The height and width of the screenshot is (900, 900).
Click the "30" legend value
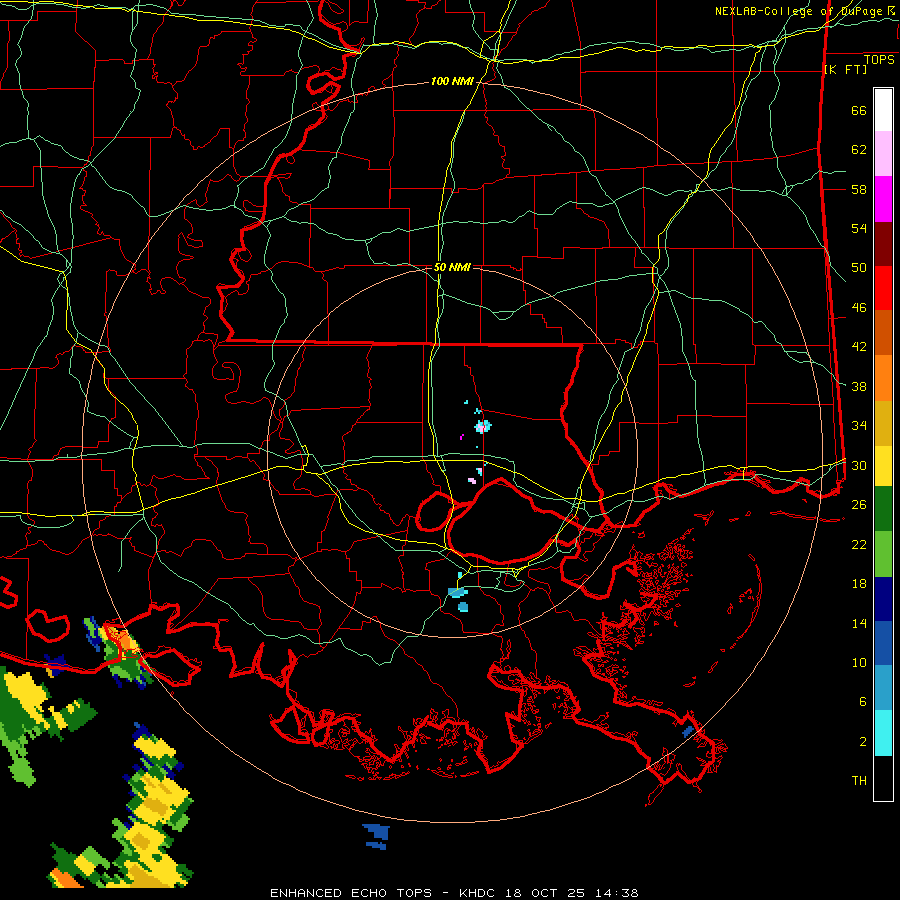tap(859, 465)
